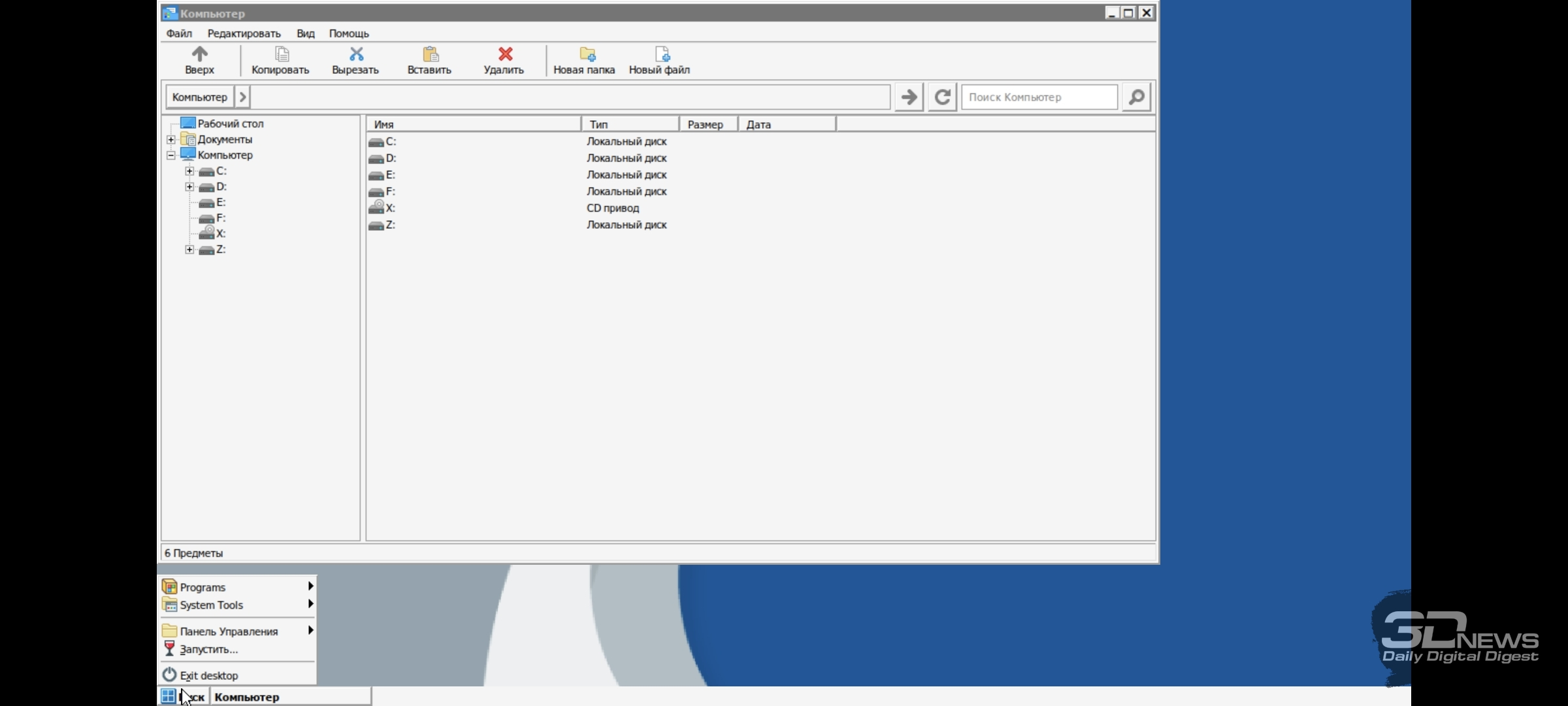This screenshot has height=706, width=1568.
Task: Expand the Документы tree node
Action: coord(171,139)
